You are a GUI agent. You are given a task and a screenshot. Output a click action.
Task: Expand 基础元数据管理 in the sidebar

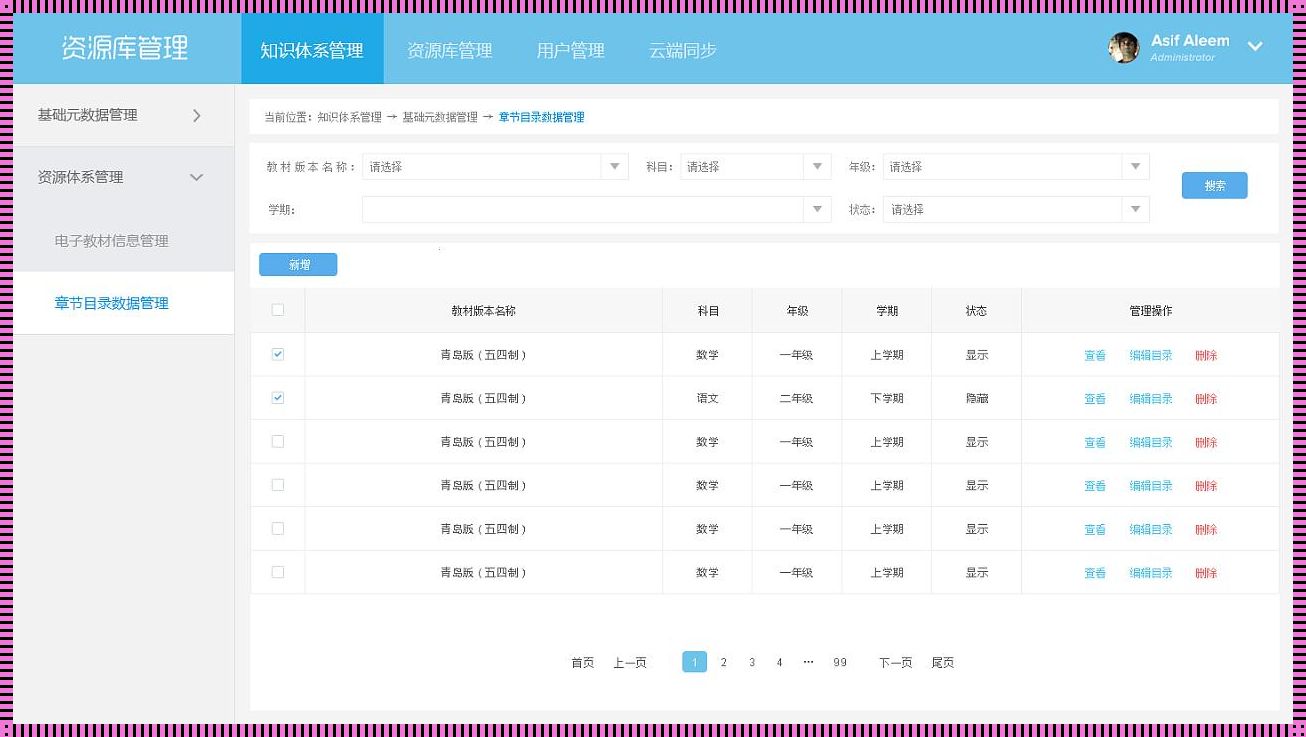pos(123,115)
